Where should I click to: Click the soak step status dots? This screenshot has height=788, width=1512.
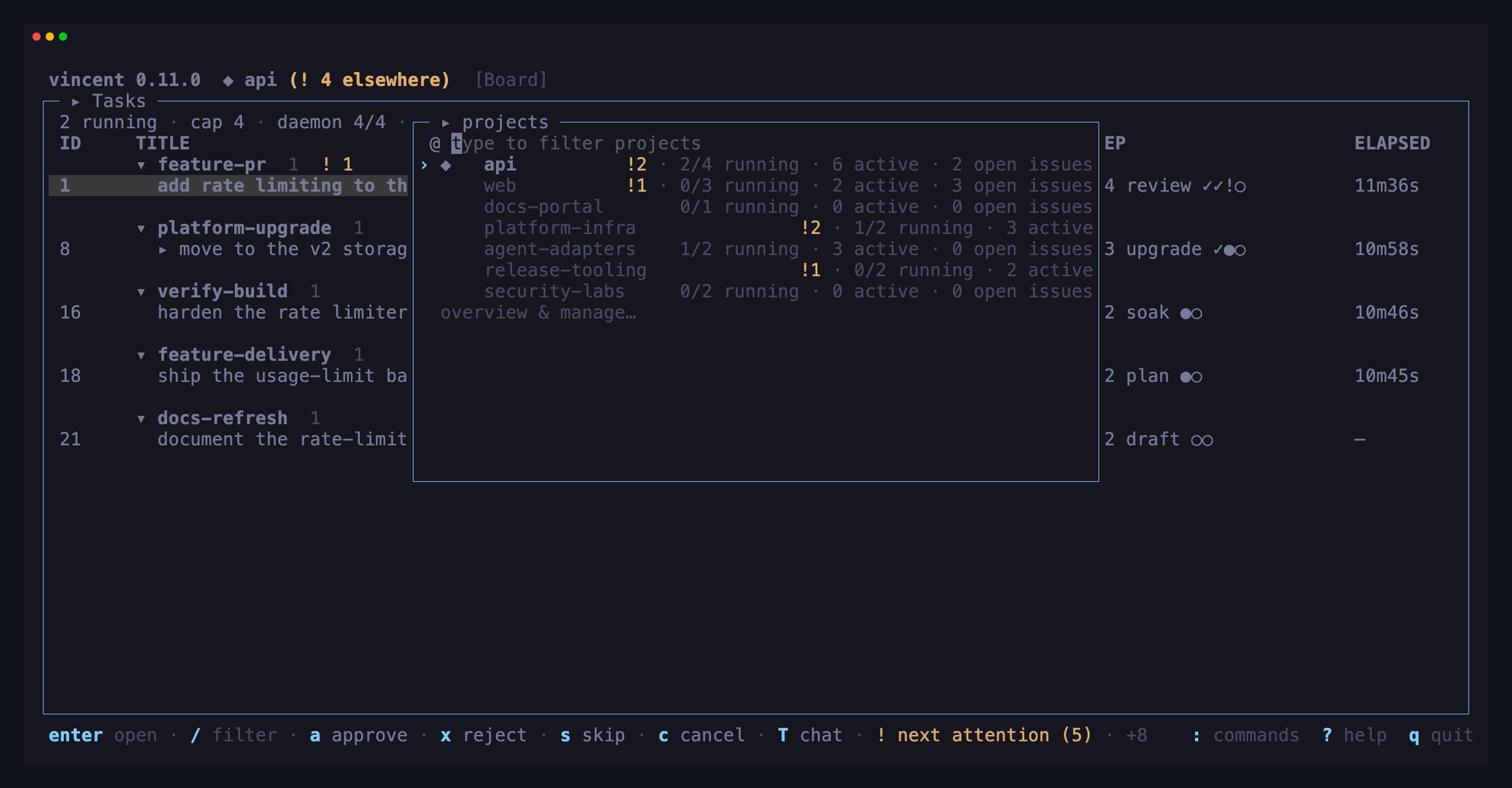(1191, 313)
